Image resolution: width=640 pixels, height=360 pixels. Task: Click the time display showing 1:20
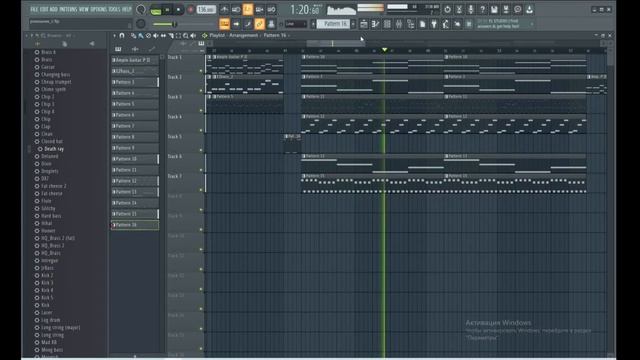pyautogui.click(x=304, y=9)
